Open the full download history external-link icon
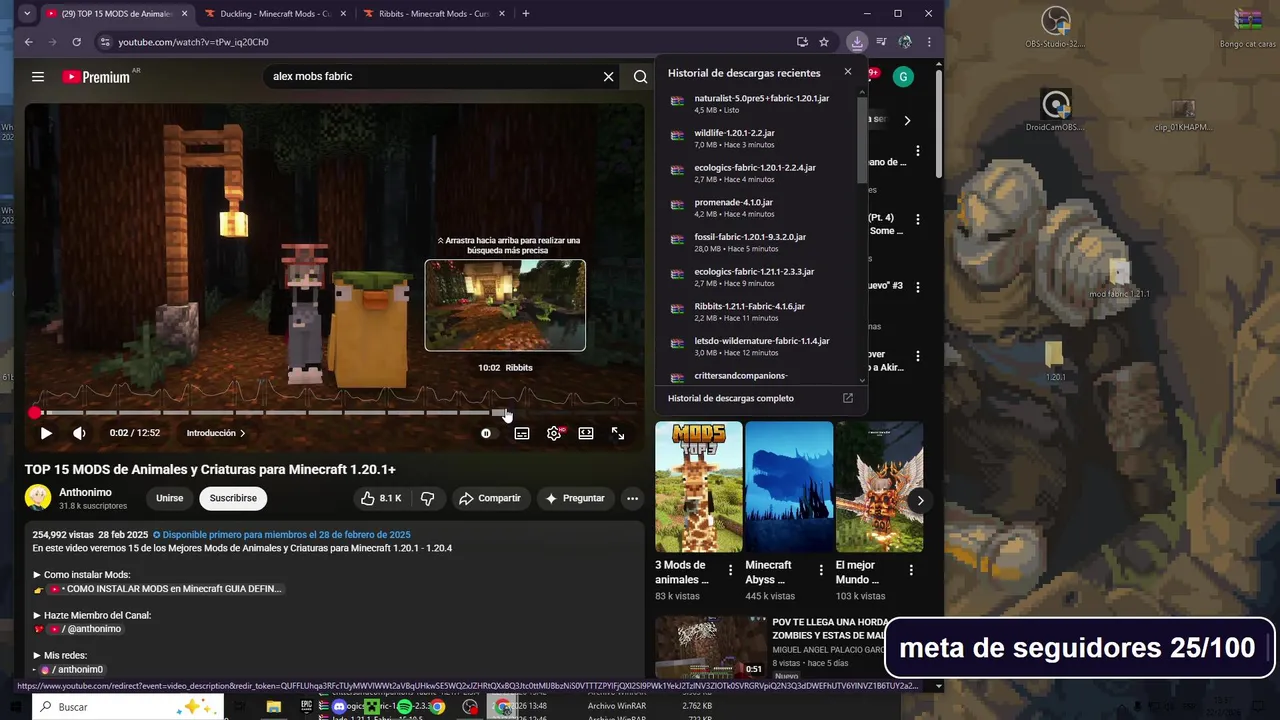Image resolution: width=1280 pixels, height=720 pixels. click(848, 398)
